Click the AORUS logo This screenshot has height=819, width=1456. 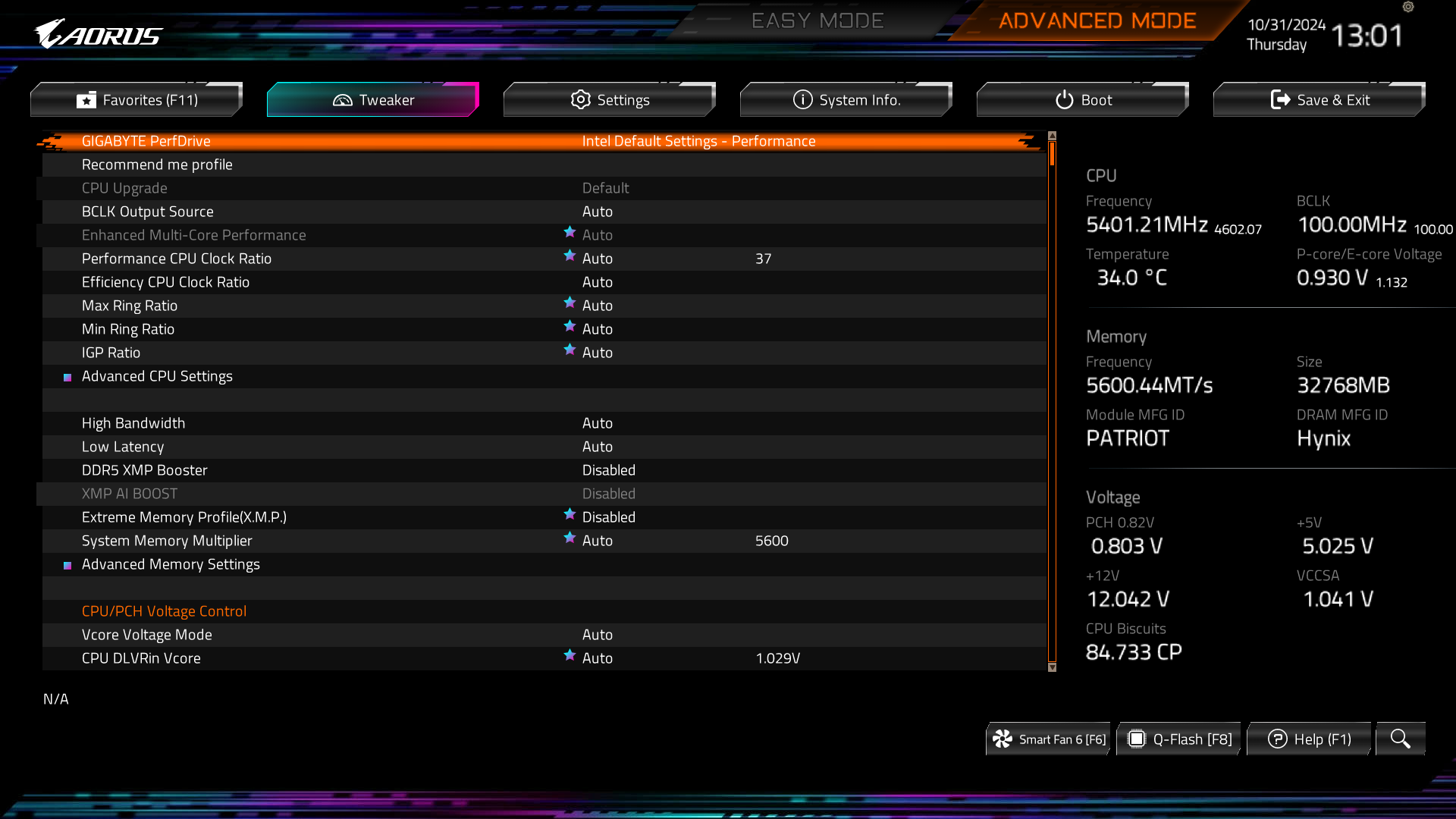99,34
